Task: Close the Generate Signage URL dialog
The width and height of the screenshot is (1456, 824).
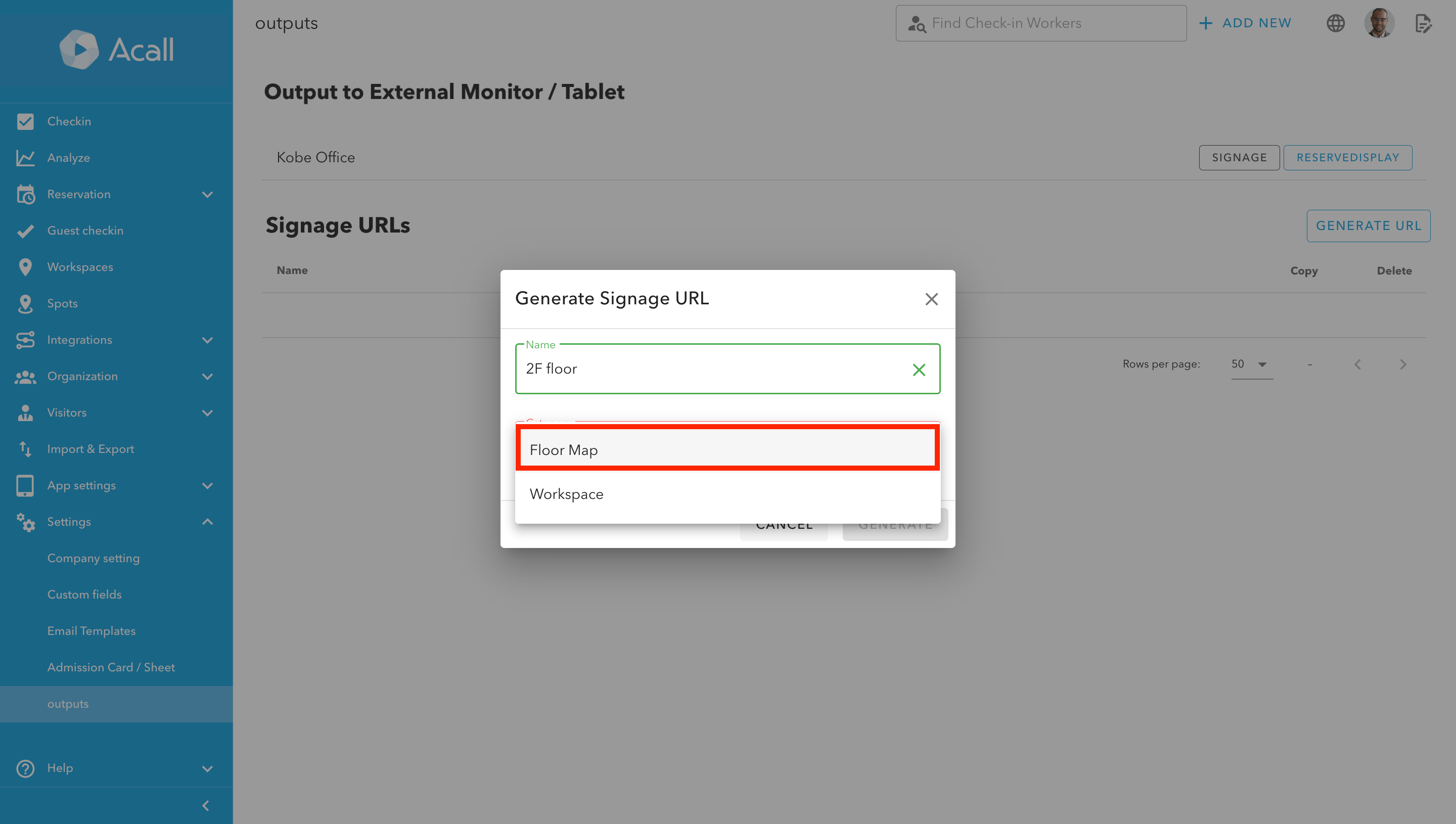Action: point(931,299)
